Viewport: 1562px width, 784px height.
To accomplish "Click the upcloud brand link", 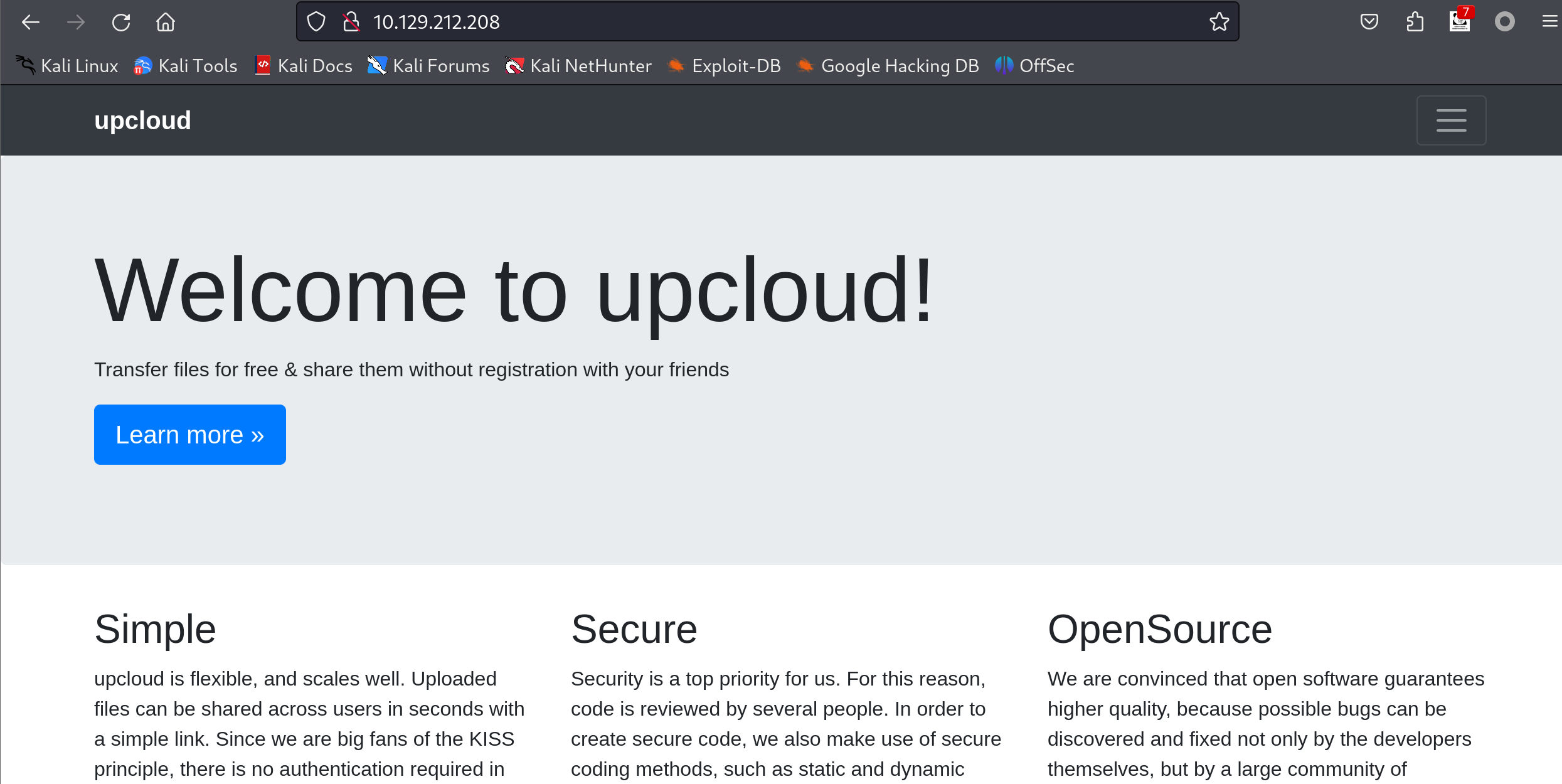I will [x=142, y=120].
